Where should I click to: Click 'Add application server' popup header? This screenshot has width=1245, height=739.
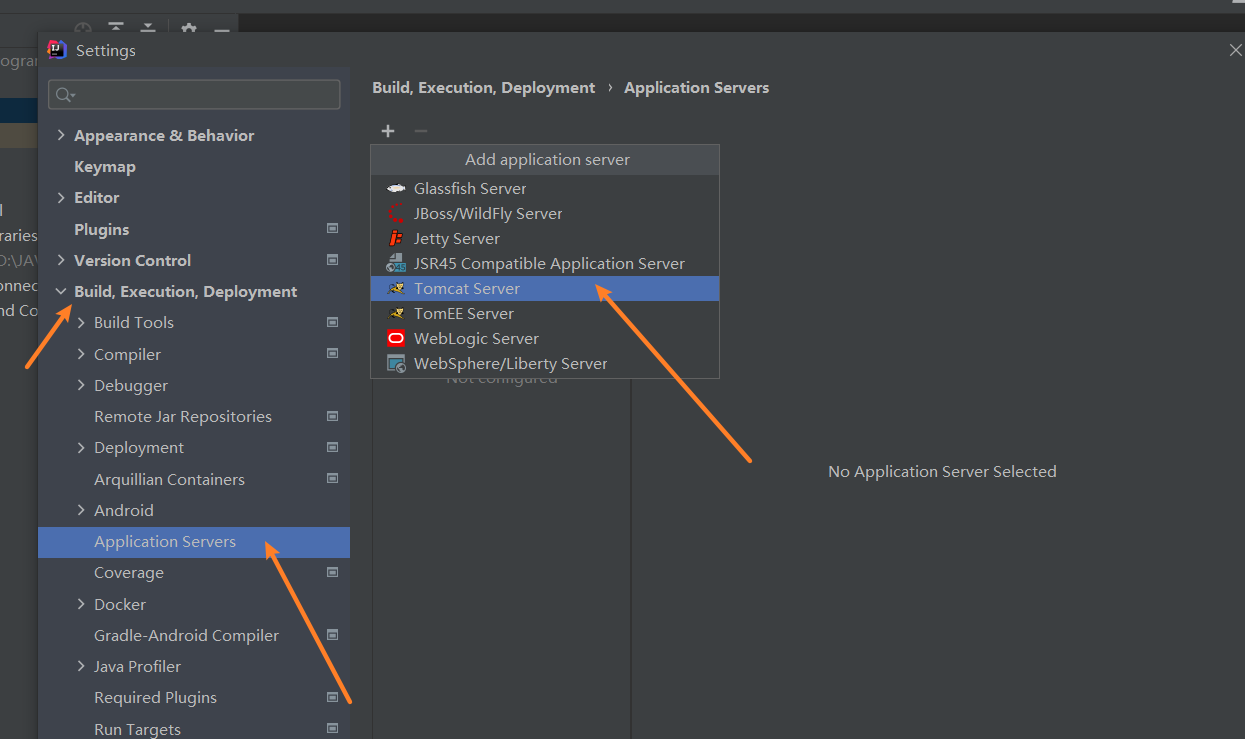point(545,160)
